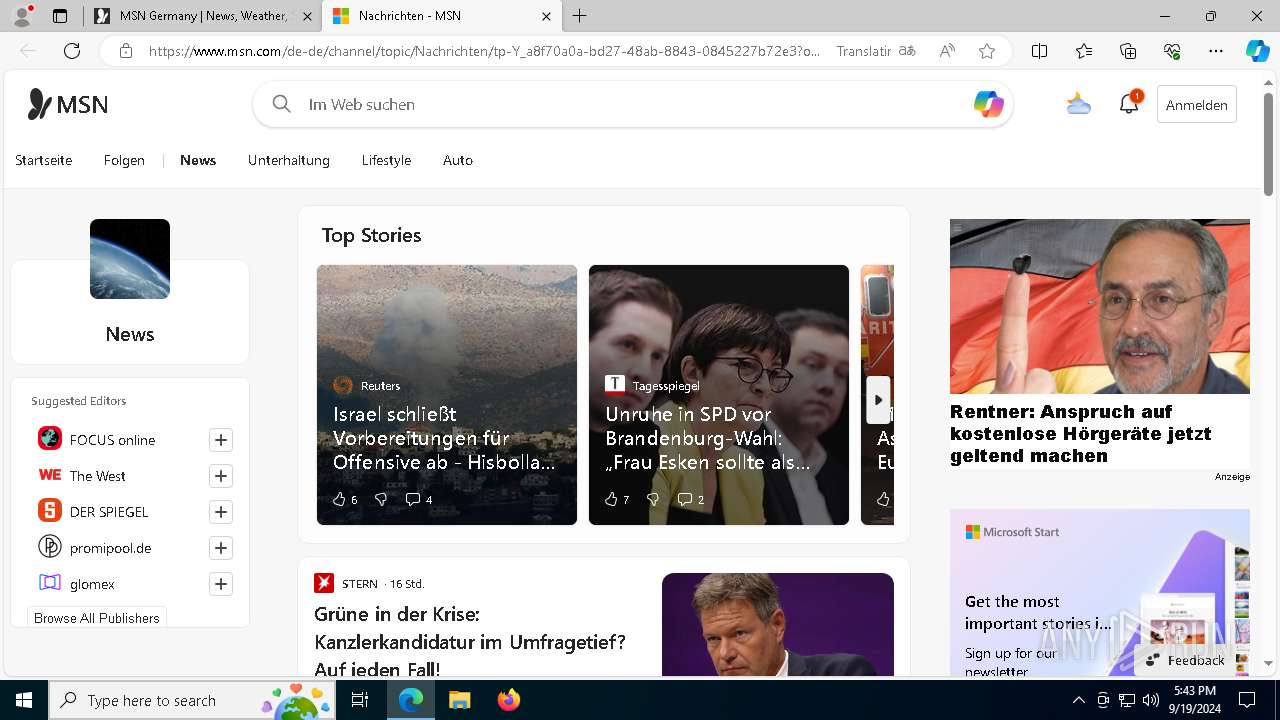Focus the Im Web suchen search field
1280x720 pixels.
[633, 104]
